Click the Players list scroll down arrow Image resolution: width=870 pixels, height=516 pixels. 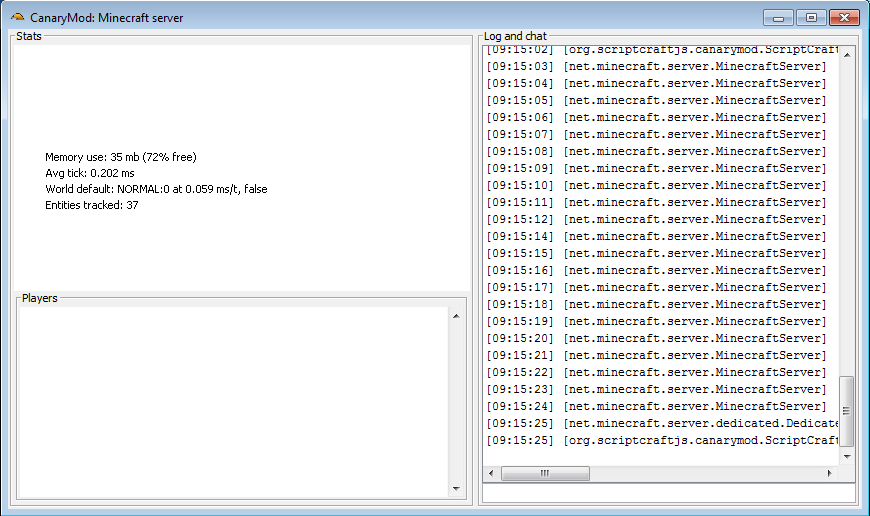click(456, 488)
